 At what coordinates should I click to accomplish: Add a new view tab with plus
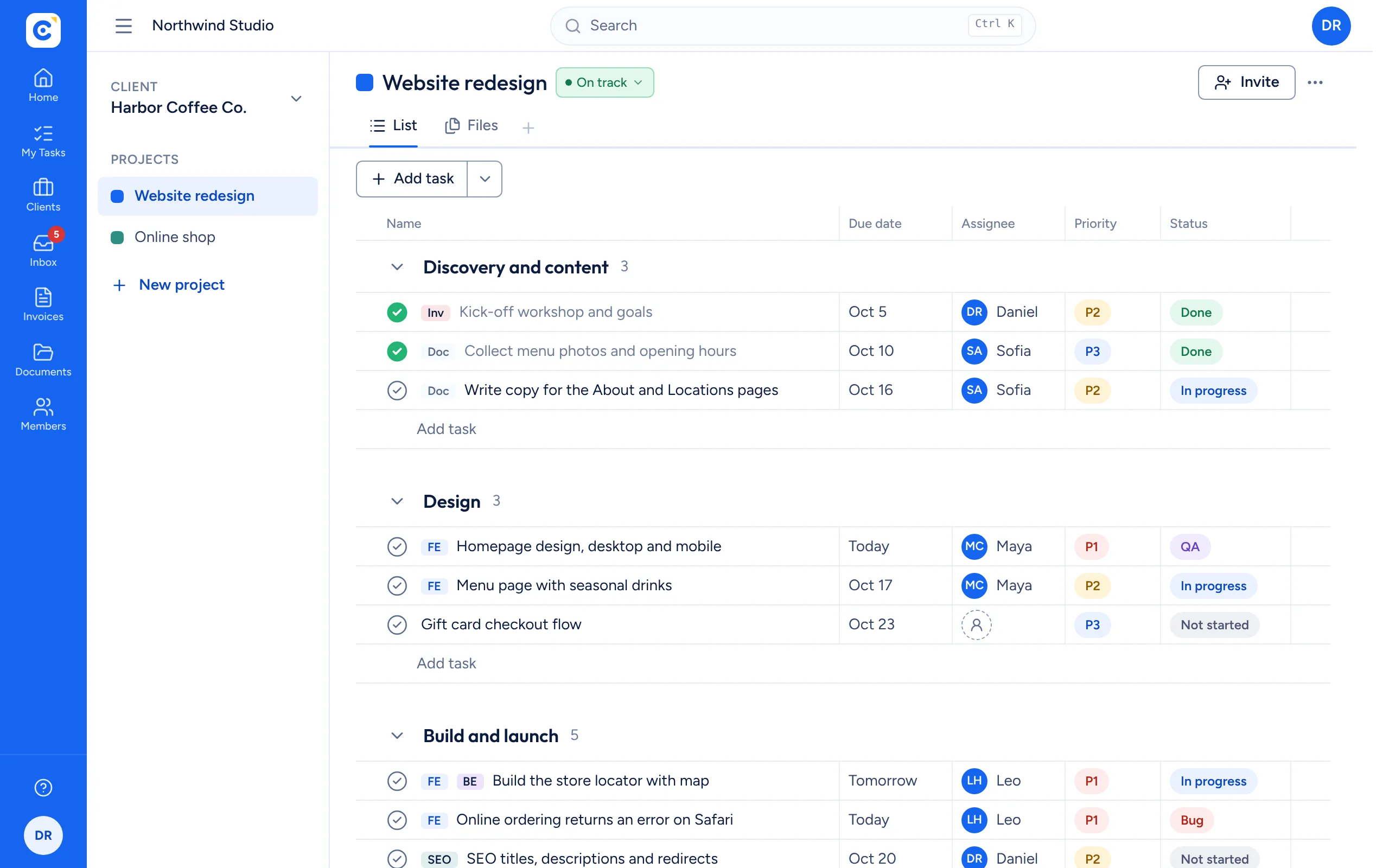coord(528,127)
